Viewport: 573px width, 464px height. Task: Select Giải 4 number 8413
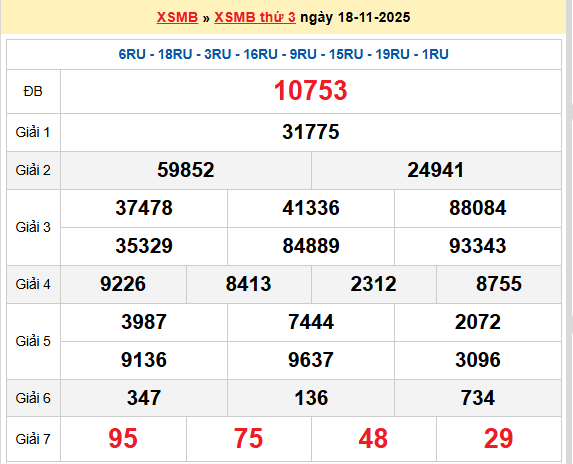(248, 284)
